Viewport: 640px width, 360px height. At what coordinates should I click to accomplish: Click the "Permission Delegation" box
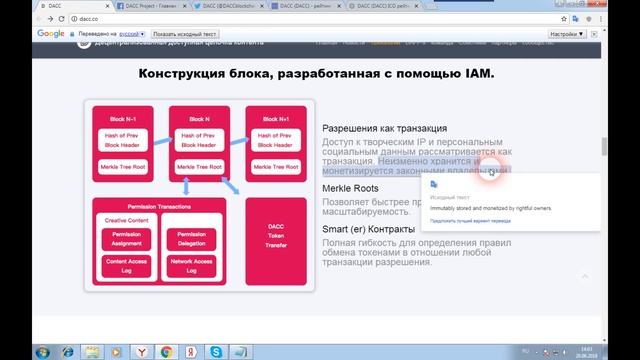(191, 239)
